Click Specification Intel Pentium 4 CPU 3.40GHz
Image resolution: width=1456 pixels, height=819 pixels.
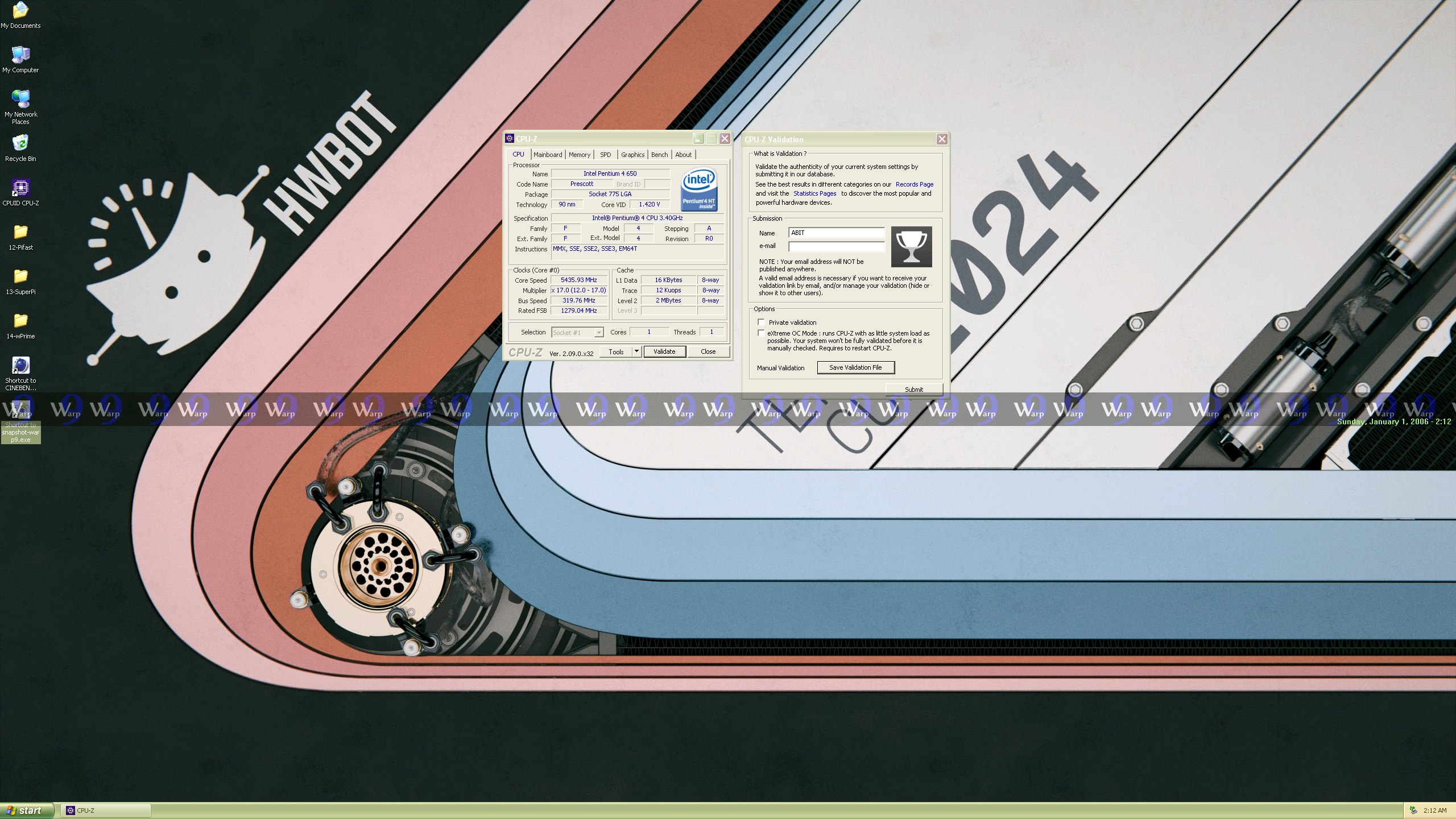pyautogui.click(x=638, y=218)
